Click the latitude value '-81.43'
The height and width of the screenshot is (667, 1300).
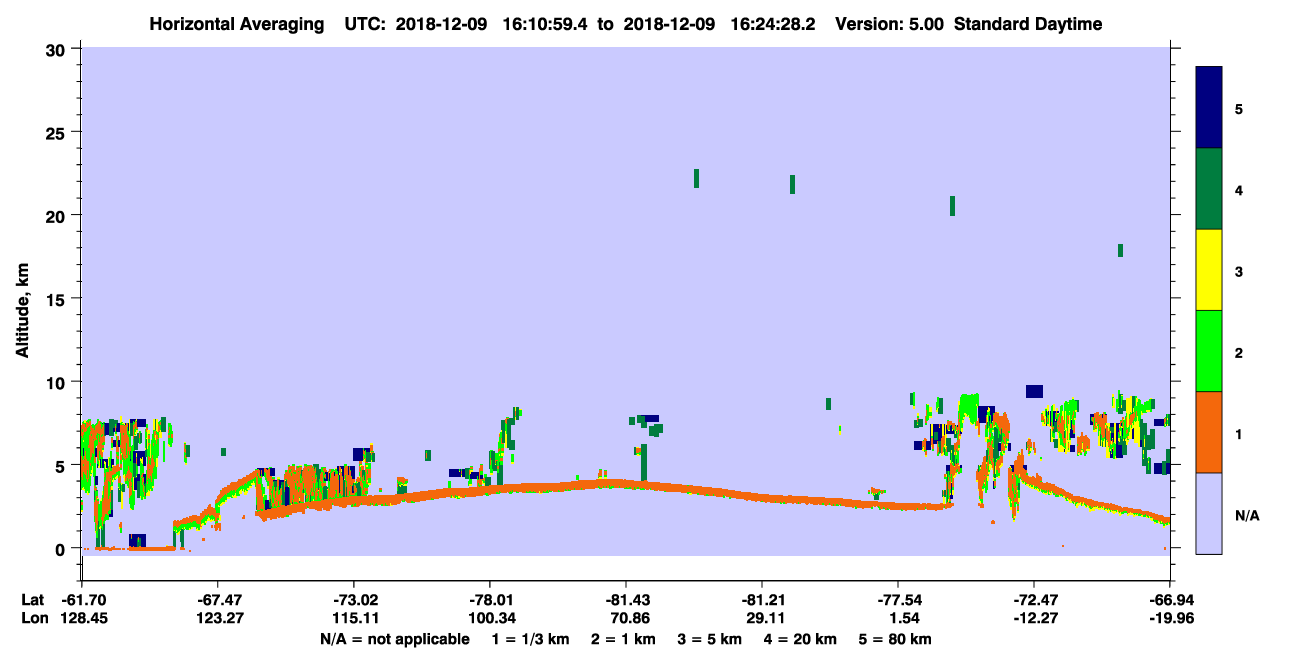pos(626,600)
